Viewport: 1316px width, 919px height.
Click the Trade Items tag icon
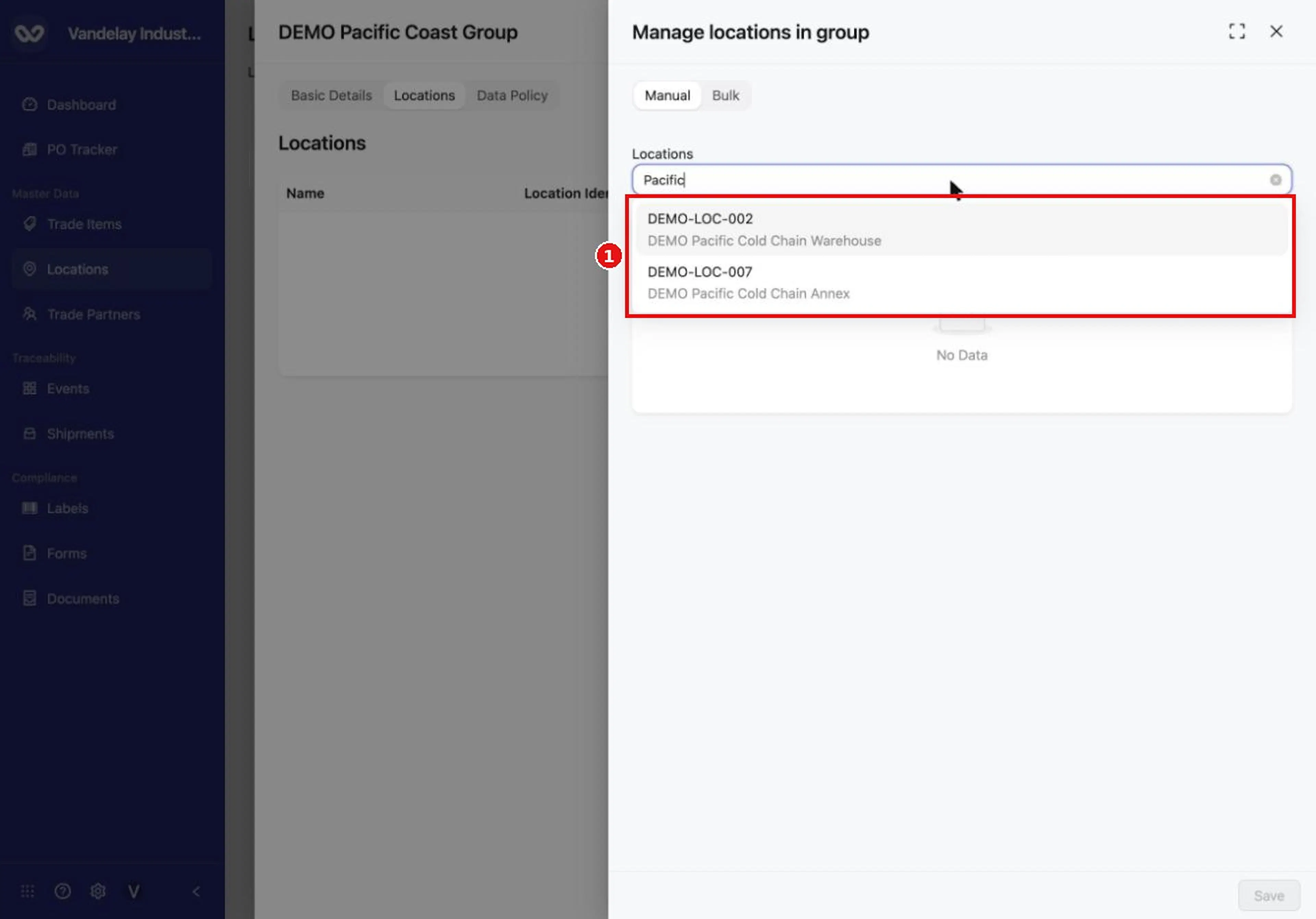coord(30,223)
